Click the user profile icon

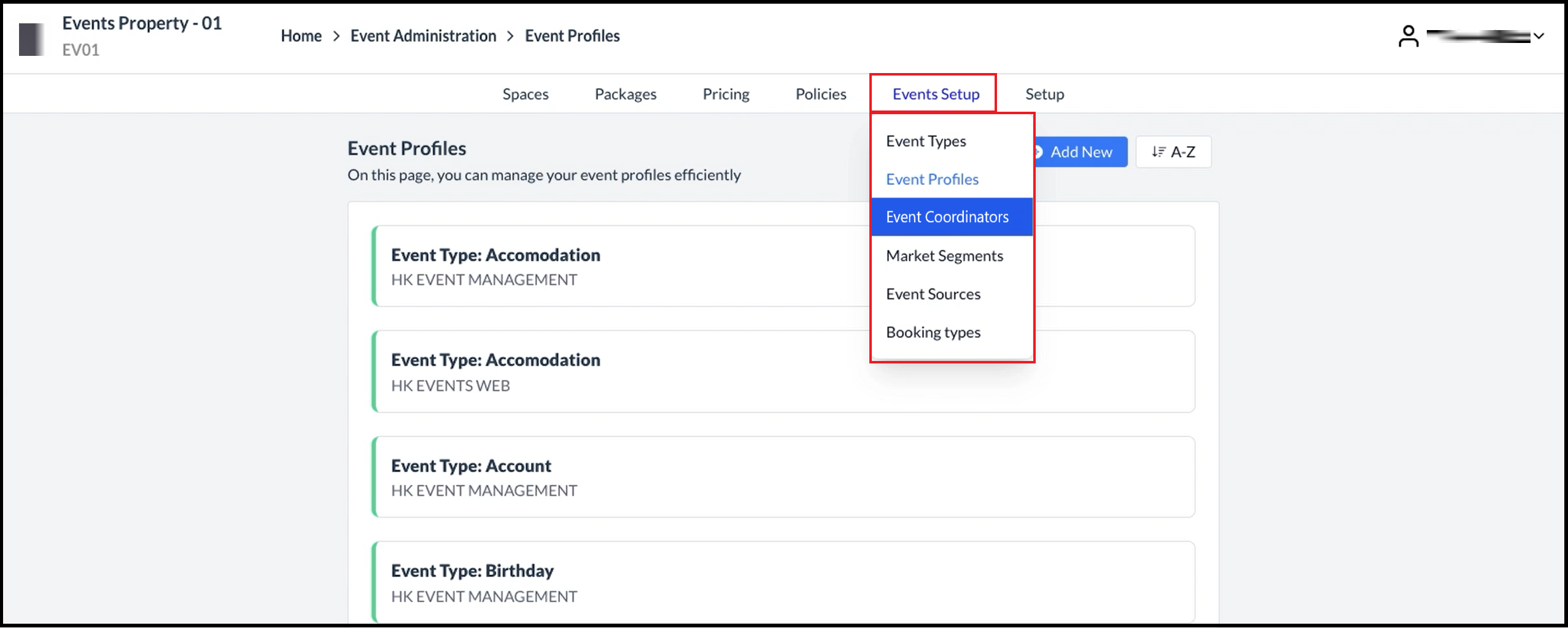pos(1408,36)
